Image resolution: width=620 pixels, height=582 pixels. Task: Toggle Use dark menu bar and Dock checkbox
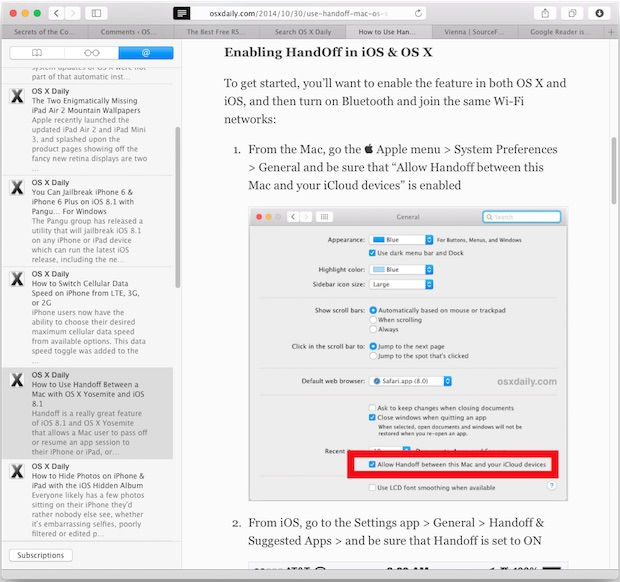pos(372,253)
